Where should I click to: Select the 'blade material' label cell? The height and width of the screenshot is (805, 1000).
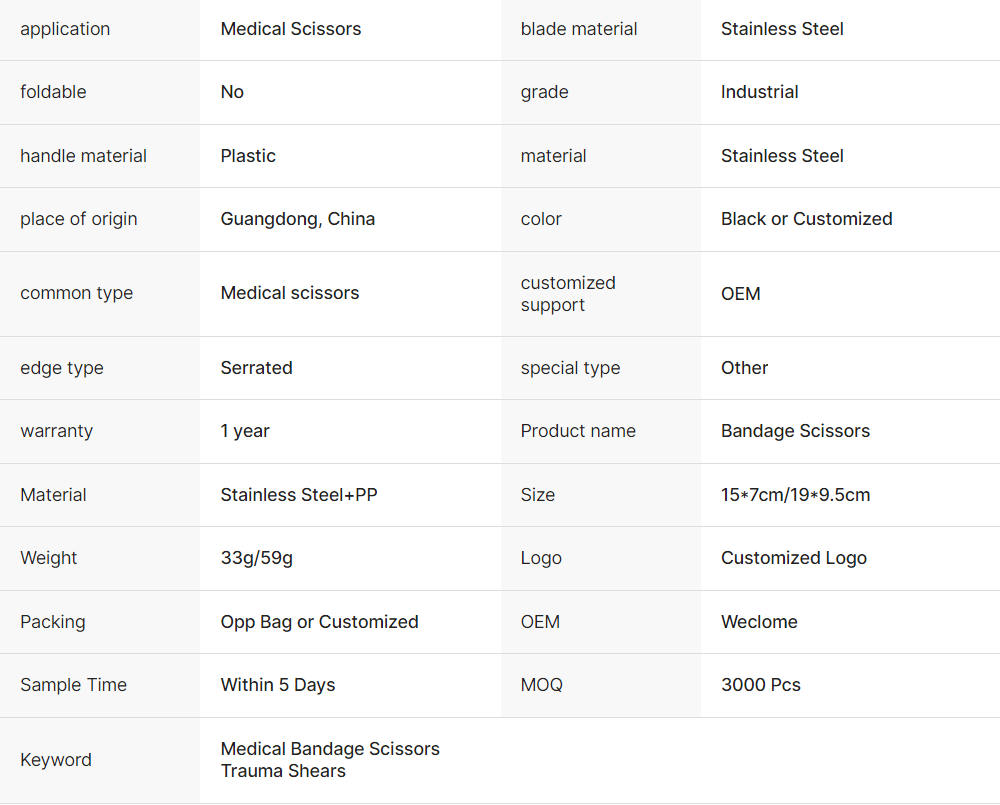pyautogui.click(x=579, y=29)
